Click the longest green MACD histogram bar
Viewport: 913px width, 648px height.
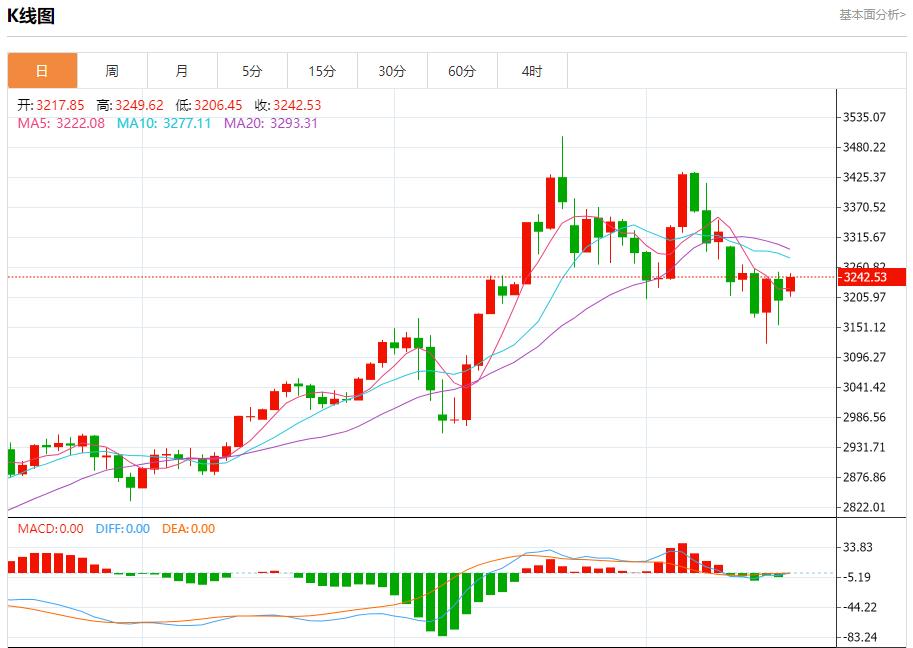click(x=442, y=603)
